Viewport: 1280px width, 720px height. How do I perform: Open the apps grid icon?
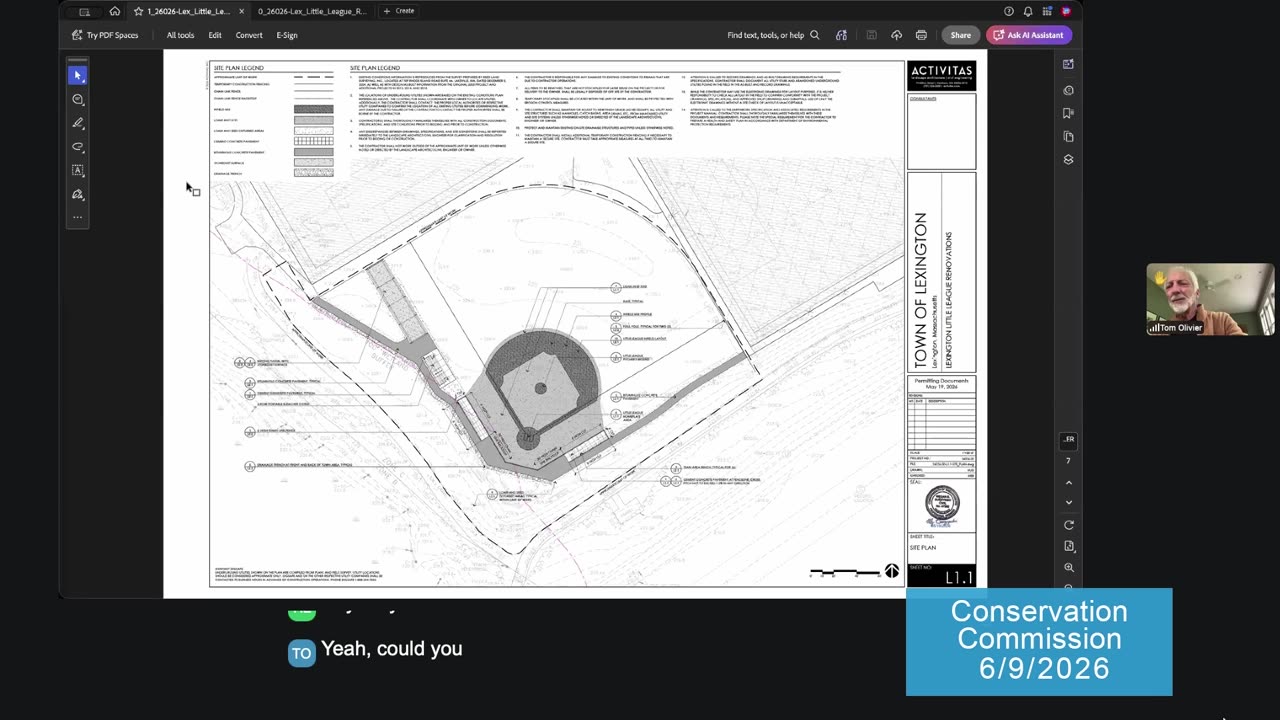(x=1046, y=11)
